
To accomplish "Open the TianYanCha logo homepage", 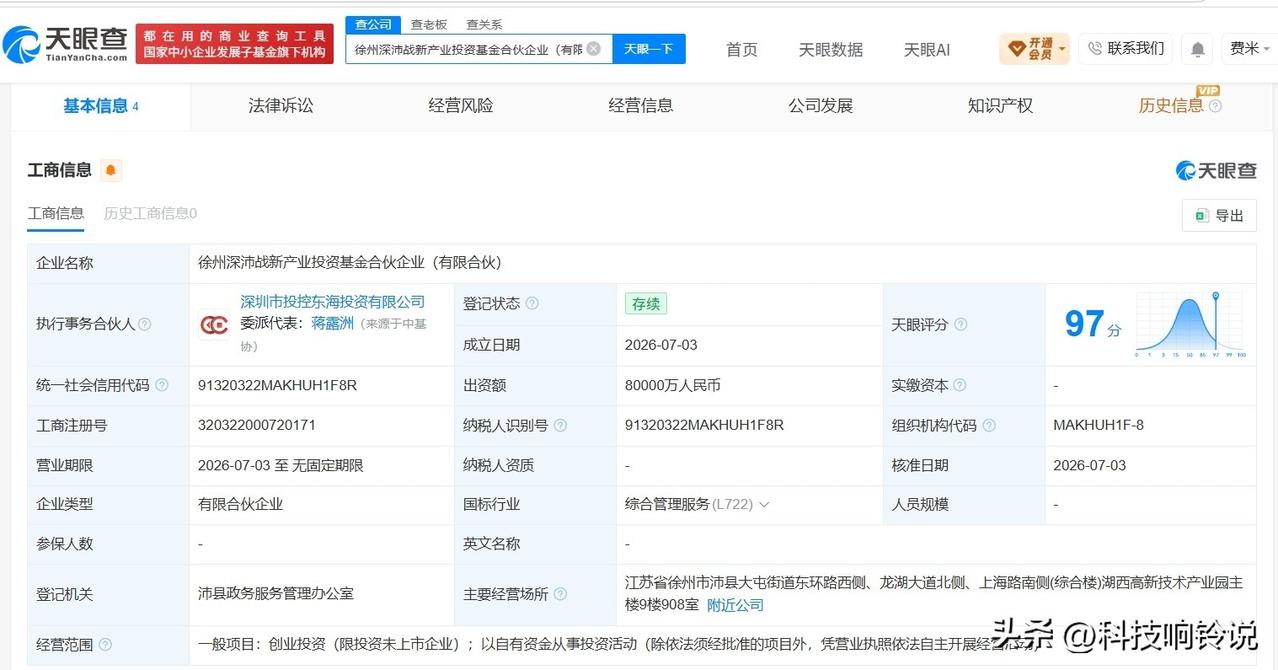I will pyautogui.click(x=66, y=44).
